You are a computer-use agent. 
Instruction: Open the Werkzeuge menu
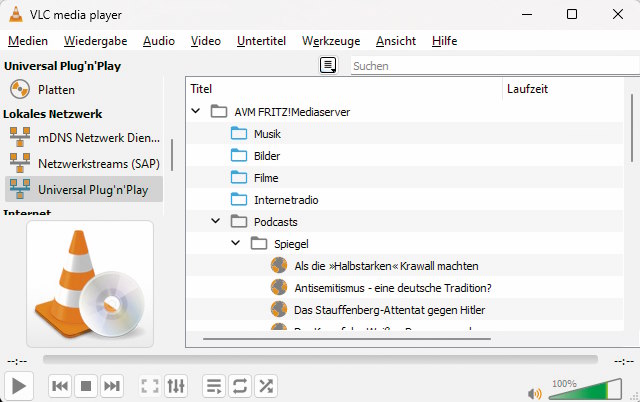pyautogui.click(x=331, y=41)
